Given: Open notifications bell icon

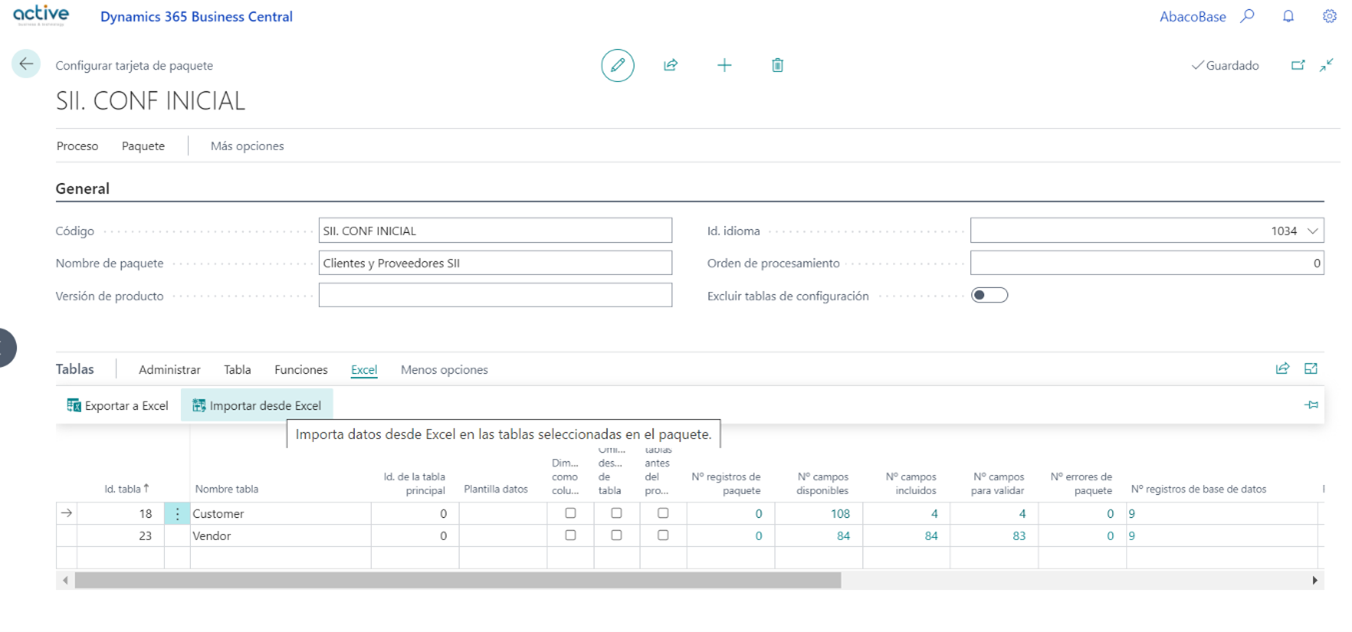Looking at the screenshot, I should (1288, 16).
